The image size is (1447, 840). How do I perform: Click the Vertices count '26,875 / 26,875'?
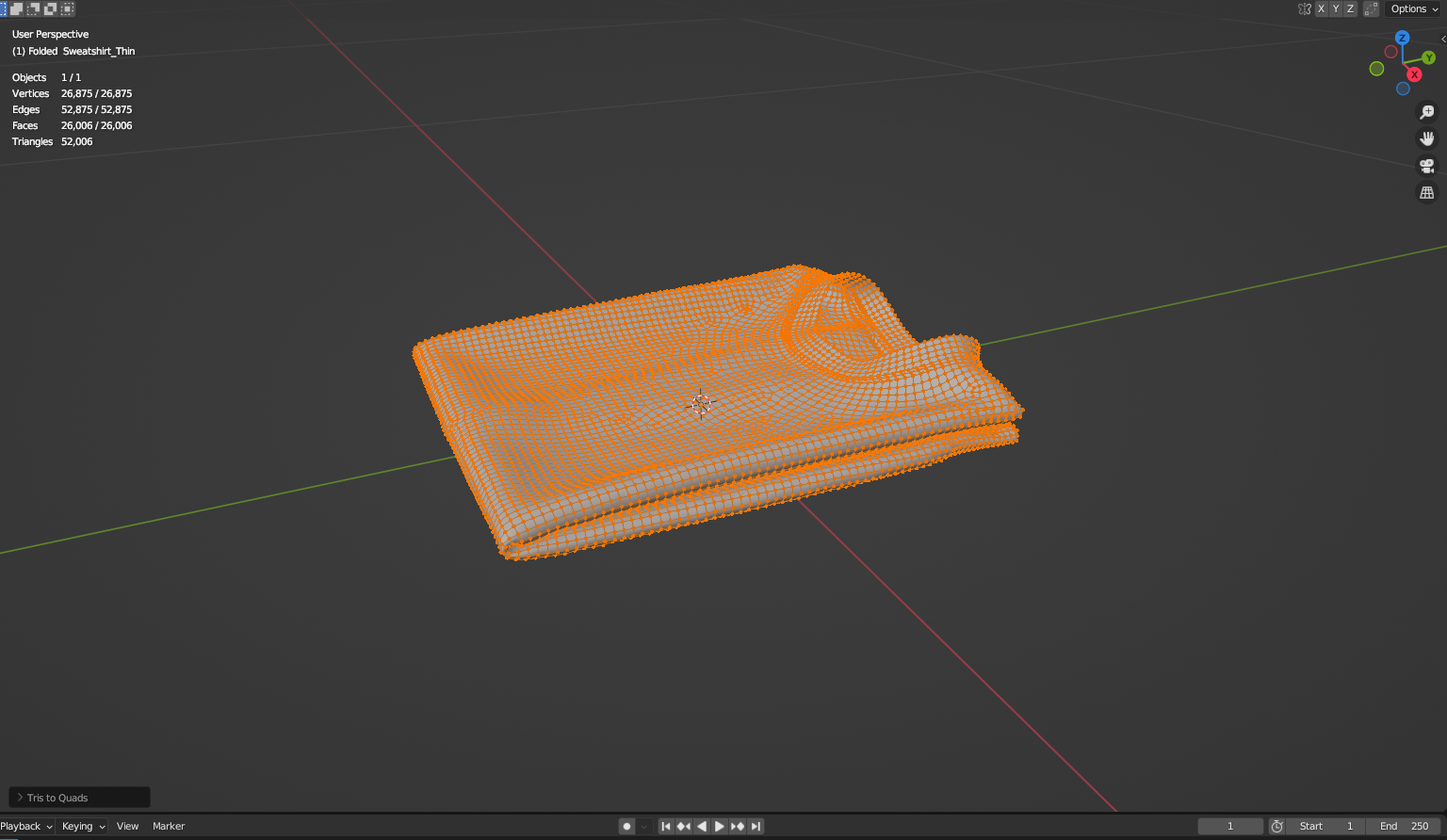96,93
